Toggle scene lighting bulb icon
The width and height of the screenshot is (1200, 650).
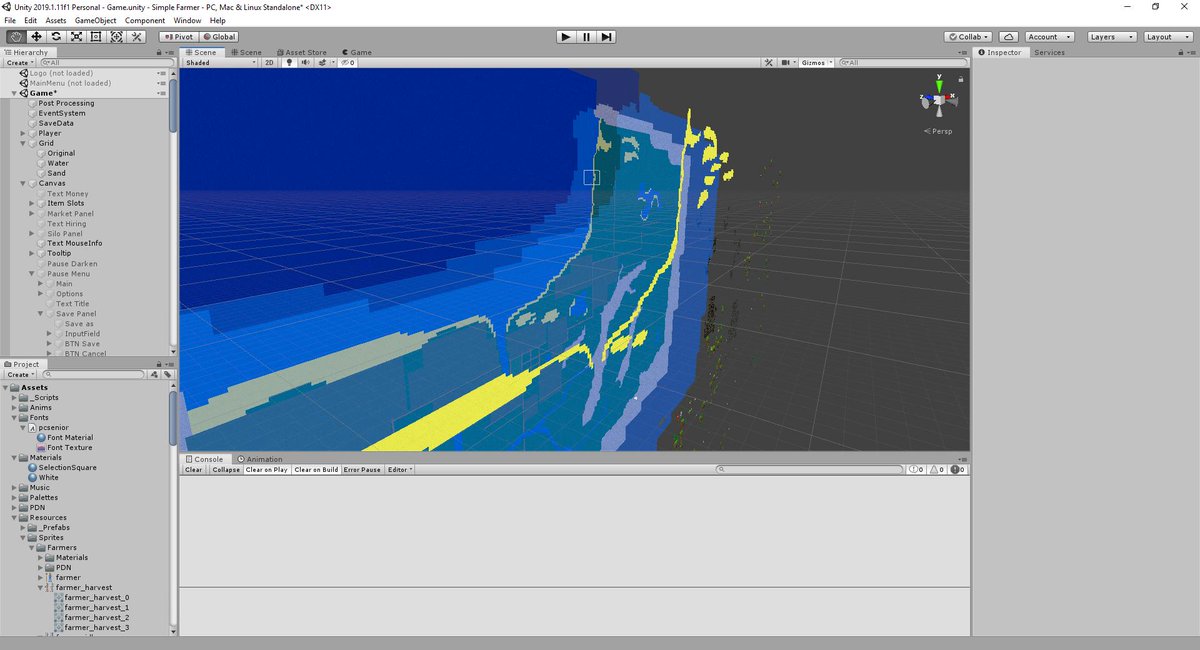(x=290, y=62)
